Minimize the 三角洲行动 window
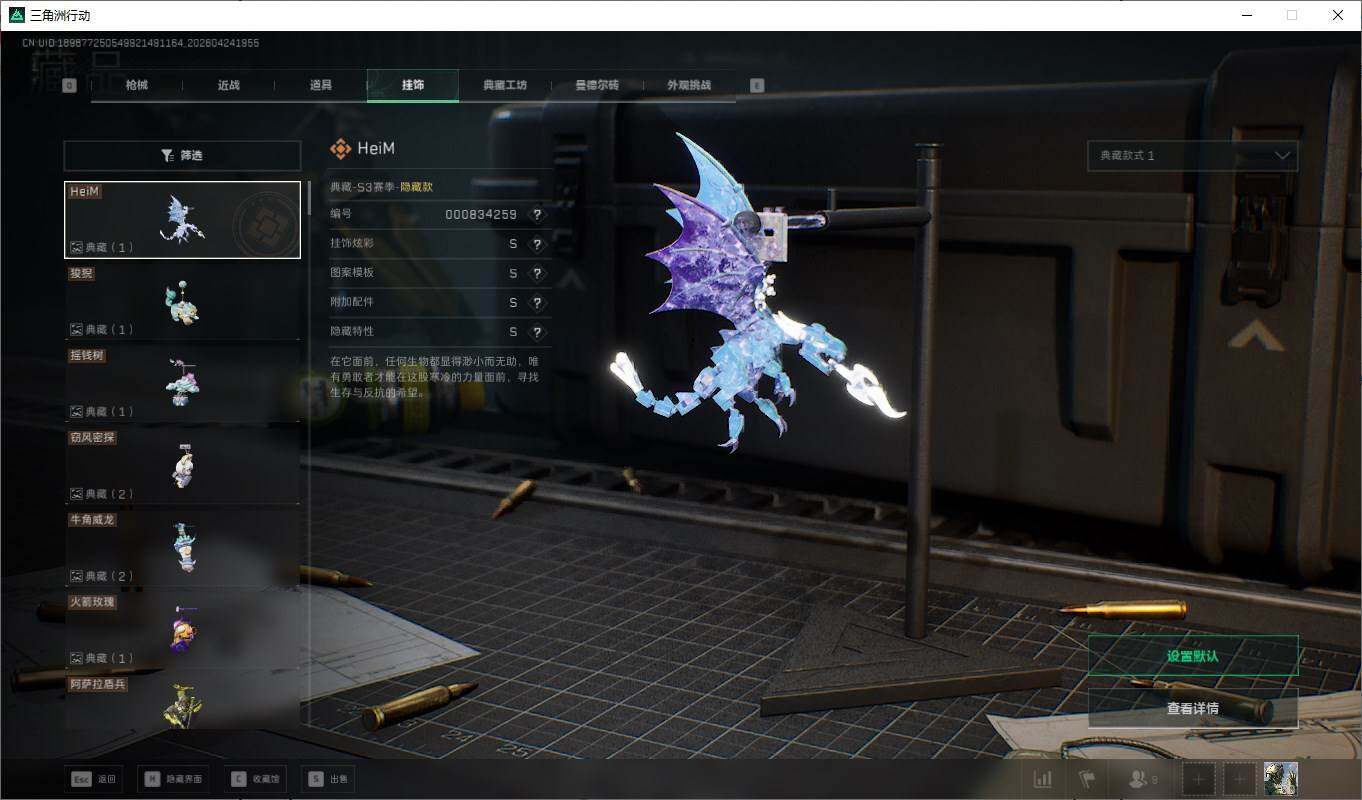1362x800 pixels. 1246,15
